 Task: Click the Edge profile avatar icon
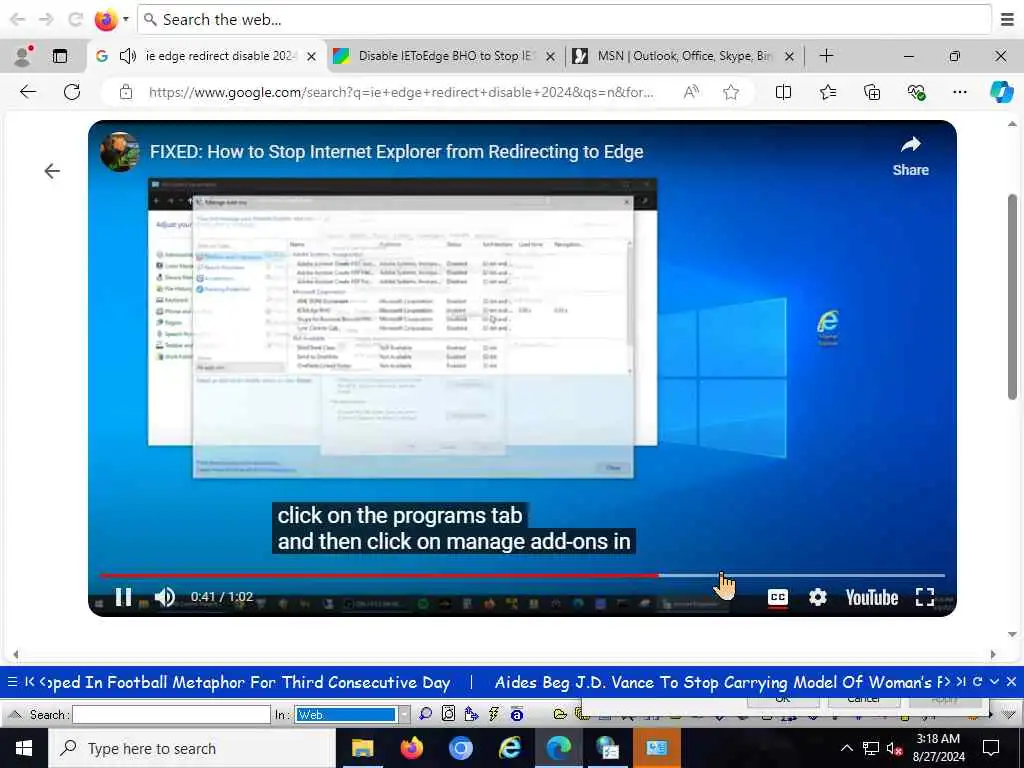click(24, 56)
